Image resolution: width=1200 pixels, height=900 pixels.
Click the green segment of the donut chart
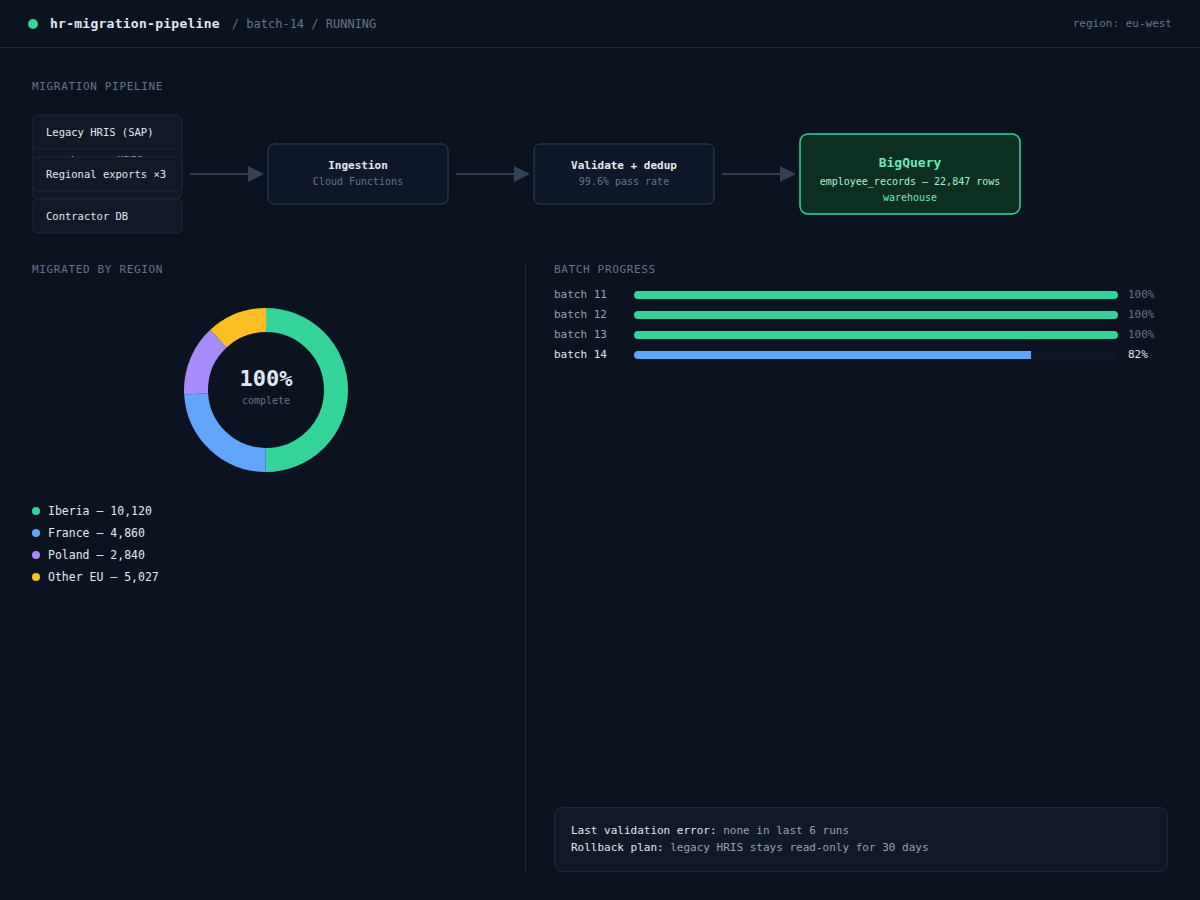coord(336,390)
